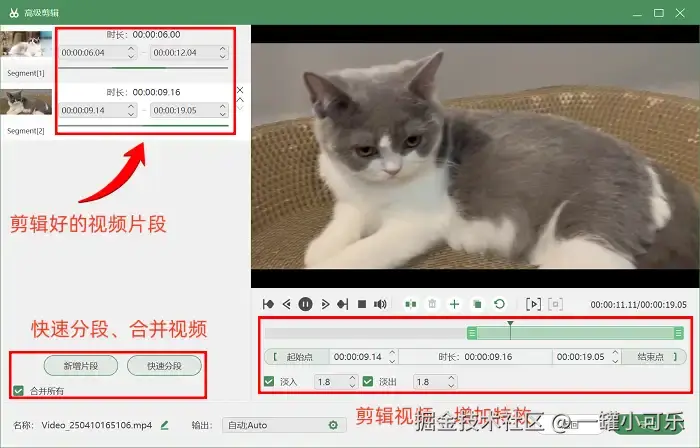Viewport: 700px width, 448px height.
Task: Stop video playback
Action: click(362, 304)
